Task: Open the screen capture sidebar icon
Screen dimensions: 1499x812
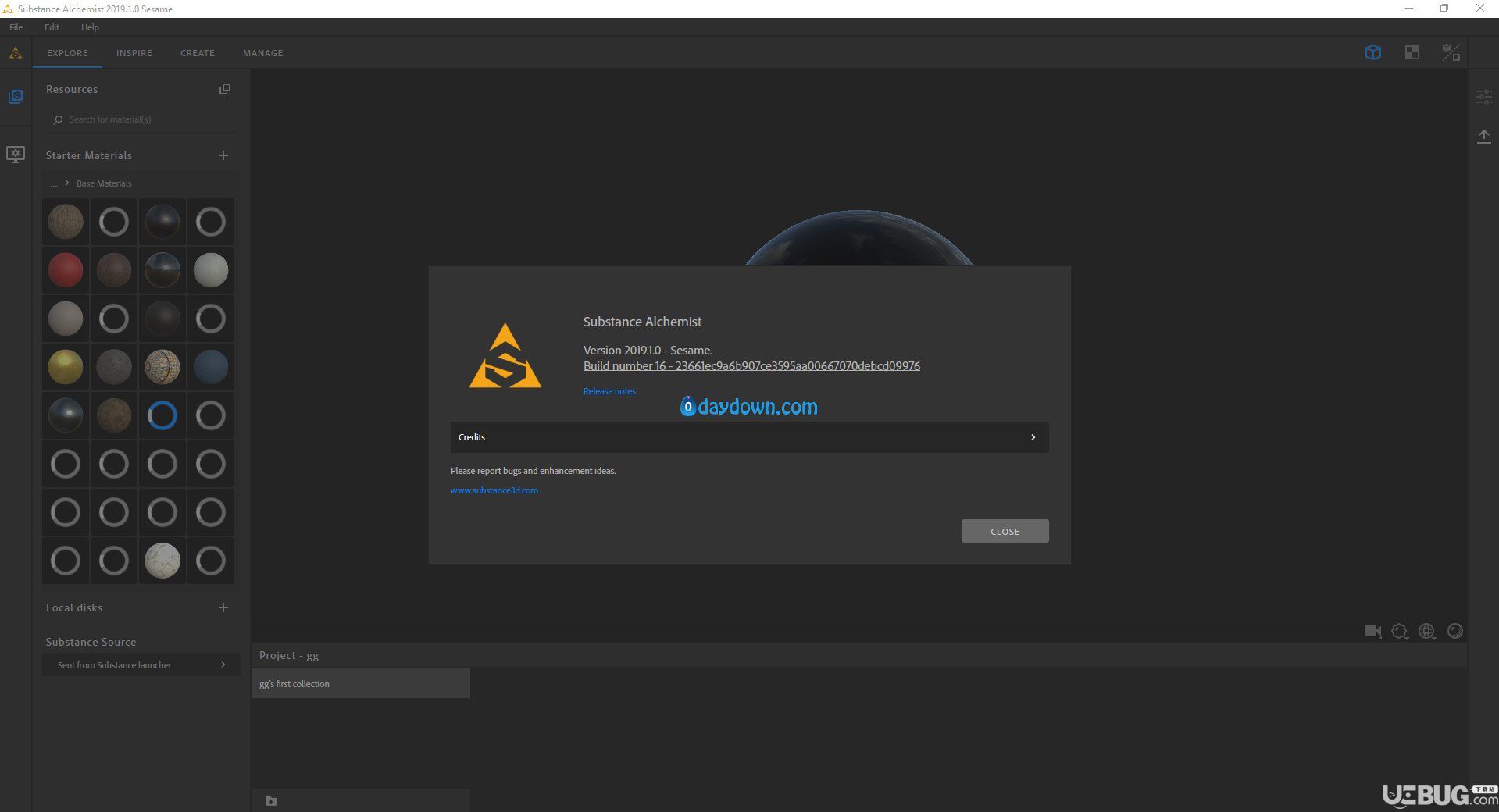Action: click(16, 154)
